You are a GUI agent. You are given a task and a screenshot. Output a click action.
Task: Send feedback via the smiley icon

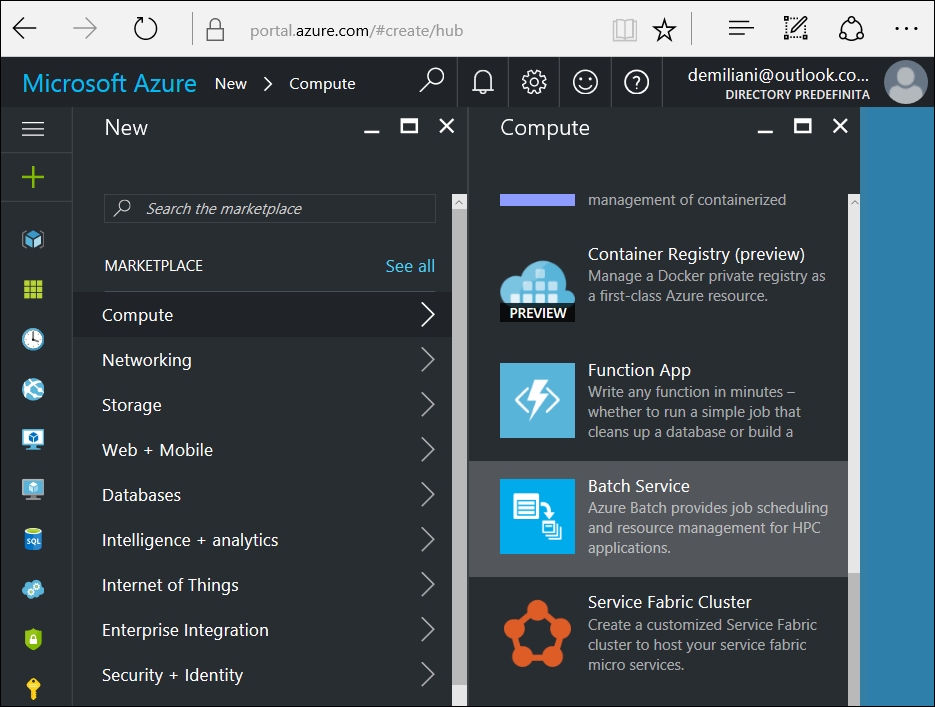(x=585, y=82)
